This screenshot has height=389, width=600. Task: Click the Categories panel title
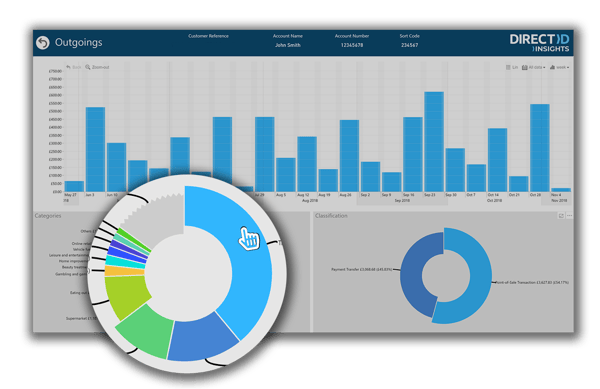(48, 216)
